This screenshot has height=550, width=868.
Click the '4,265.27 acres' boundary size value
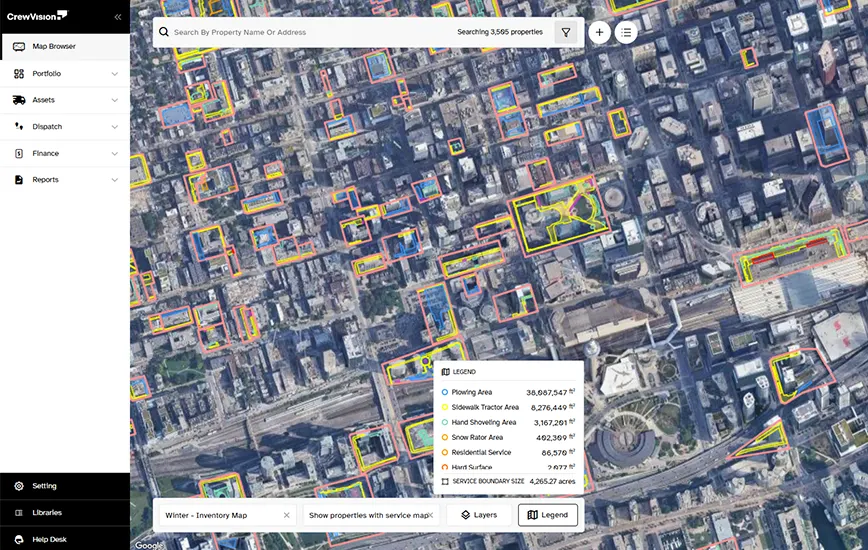(x=552, y=481)
